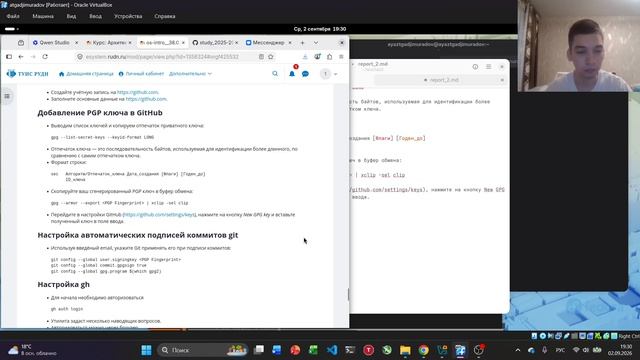Open the weather widget on taskbar
Screen dimensions: 640x360
(32, 350)
